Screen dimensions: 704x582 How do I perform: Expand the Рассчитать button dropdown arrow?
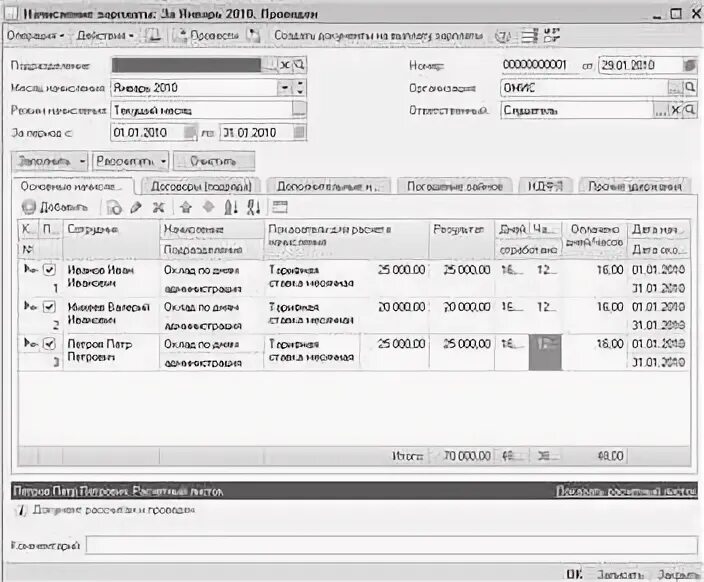[x=163, y=161]
